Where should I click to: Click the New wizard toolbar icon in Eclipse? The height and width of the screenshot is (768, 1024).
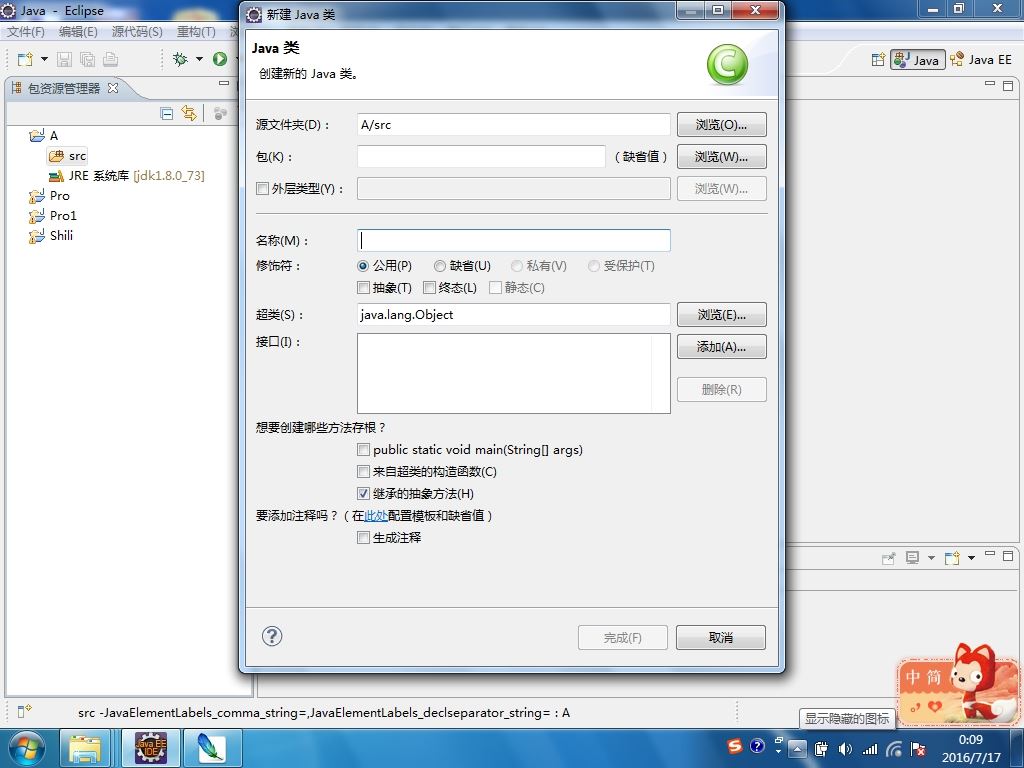tap(25, 59)
